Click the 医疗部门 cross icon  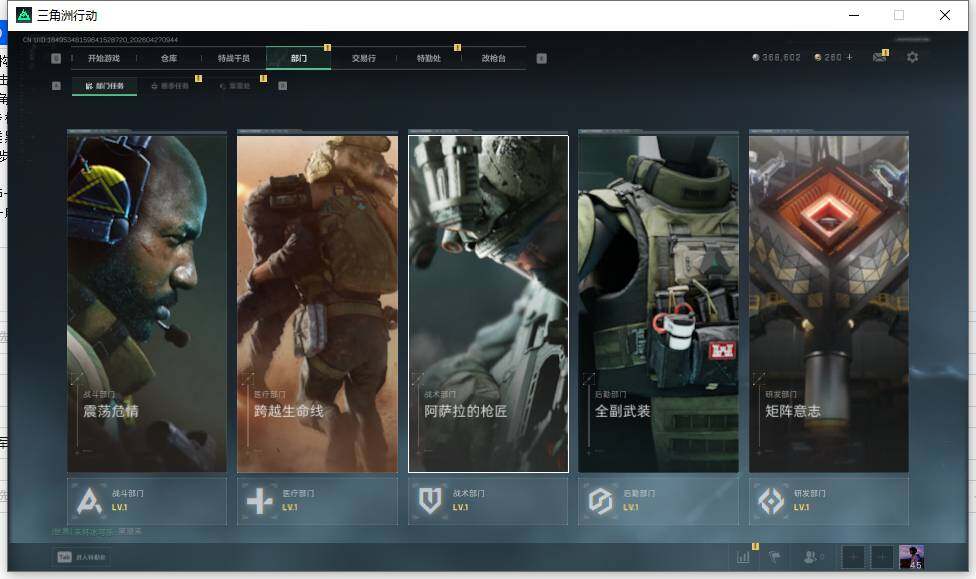tap(260, 501)
